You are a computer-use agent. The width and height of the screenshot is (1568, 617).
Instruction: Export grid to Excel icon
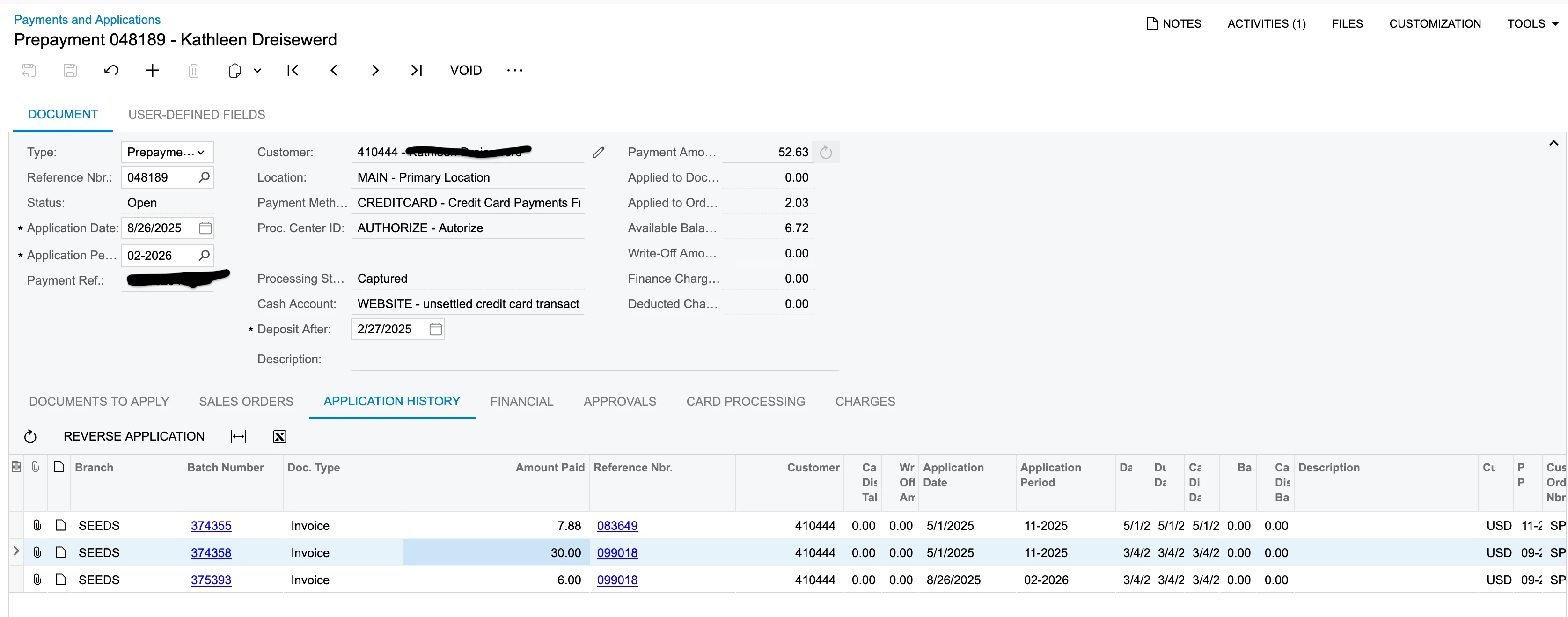pos(279,436)
